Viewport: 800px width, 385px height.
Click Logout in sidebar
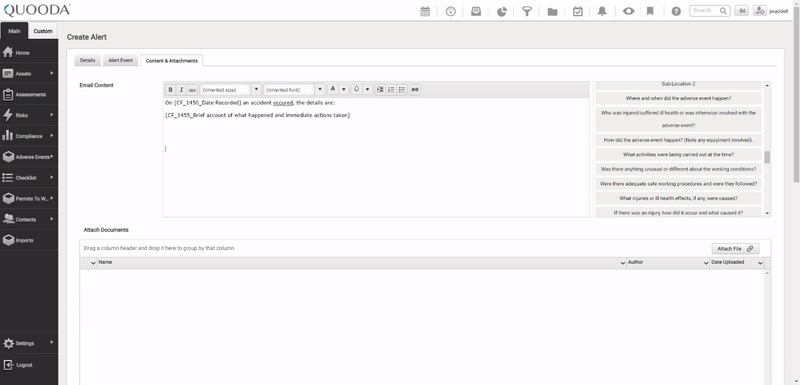pyautogui.click(x=29, y=365)
